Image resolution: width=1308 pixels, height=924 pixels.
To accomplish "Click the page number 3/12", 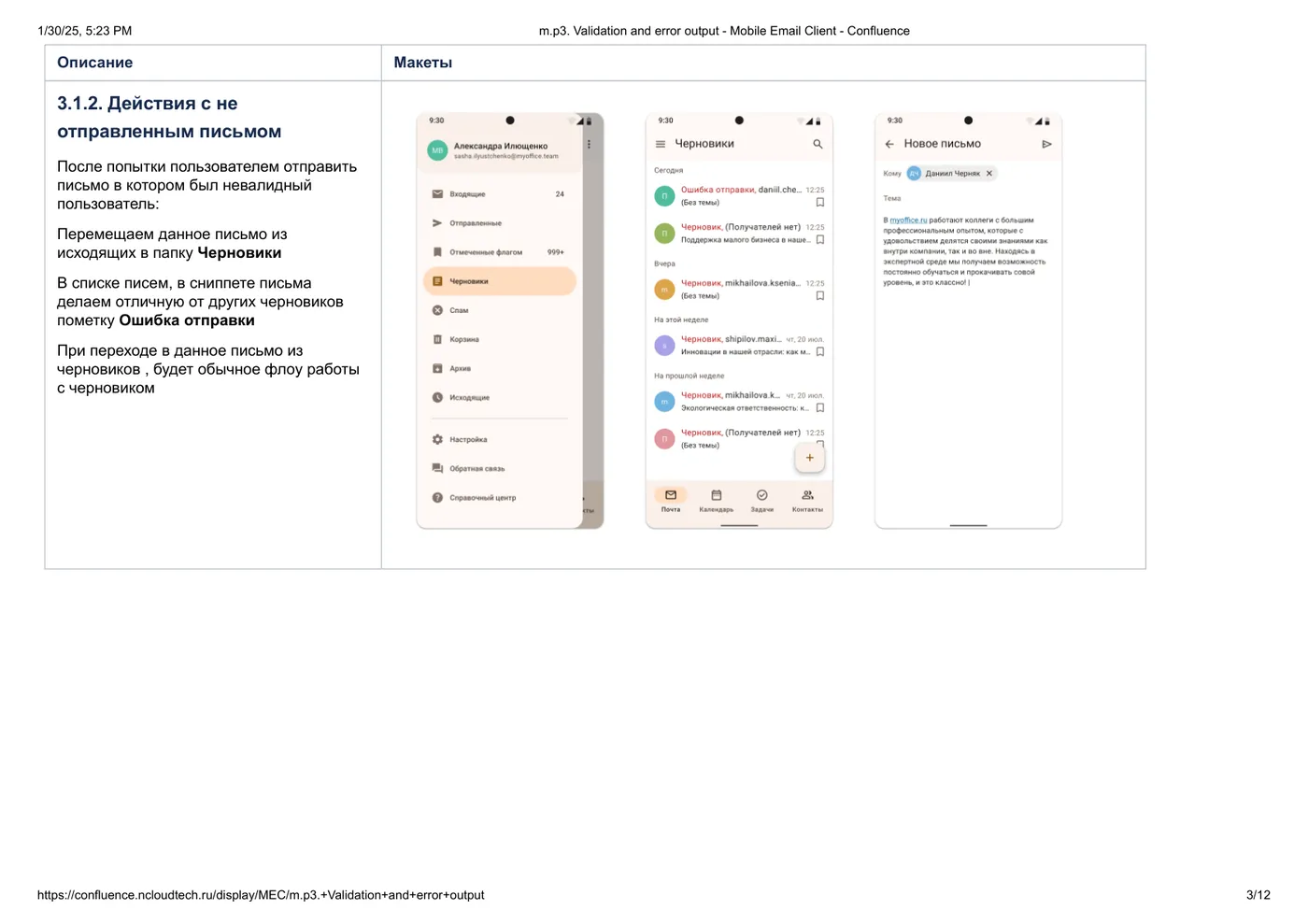I will click(x=1258, y=895).
